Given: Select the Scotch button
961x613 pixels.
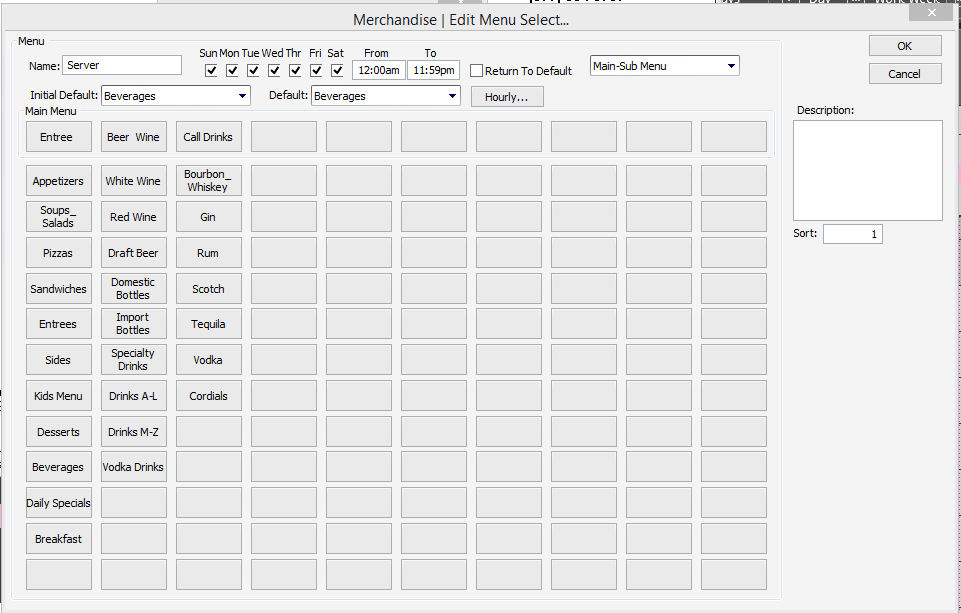Looking at the screenshot, I should (208, 288).
